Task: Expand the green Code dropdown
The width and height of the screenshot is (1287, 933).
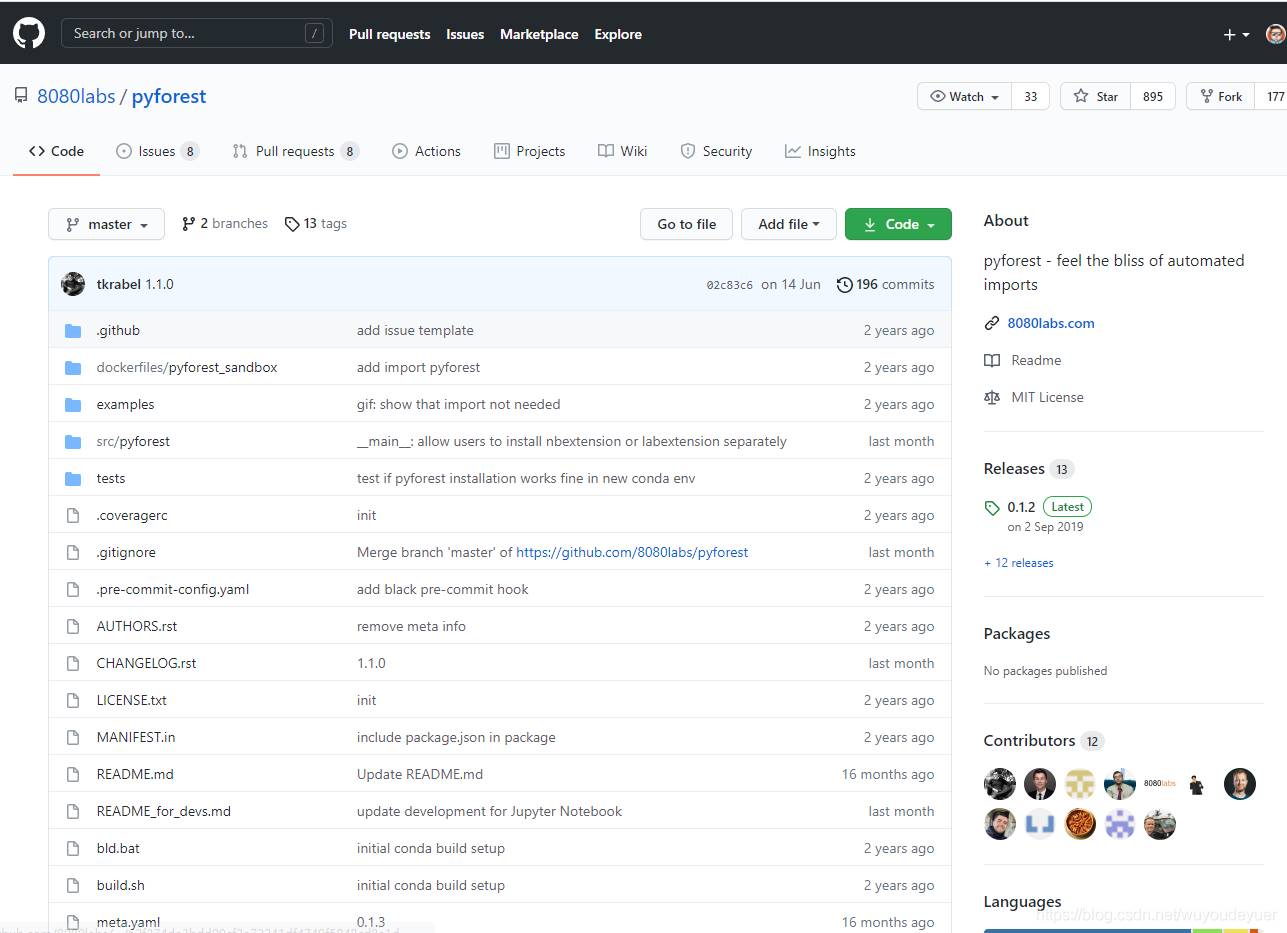Action: (x=897, y=224)
